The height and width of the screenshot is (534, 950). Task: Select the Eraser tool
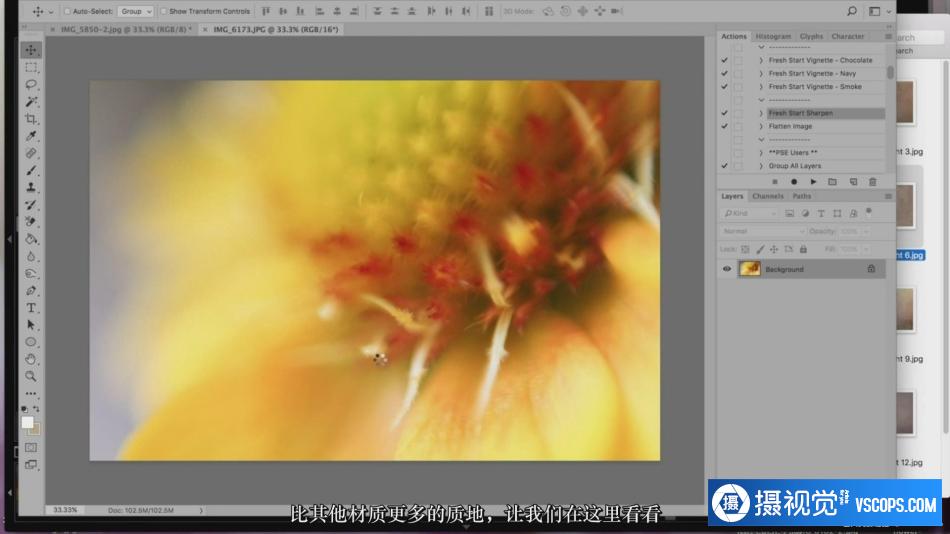(x=31, y=222)
